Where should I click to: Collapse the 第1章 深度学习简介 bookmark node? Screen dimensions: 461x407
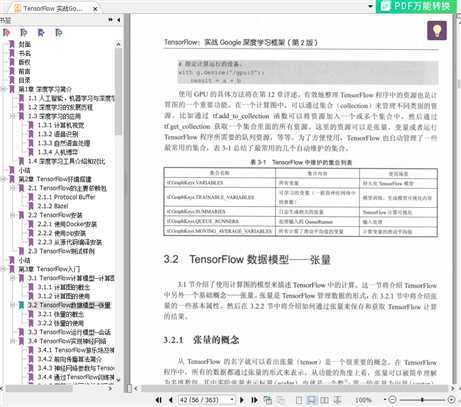point(4,89)
